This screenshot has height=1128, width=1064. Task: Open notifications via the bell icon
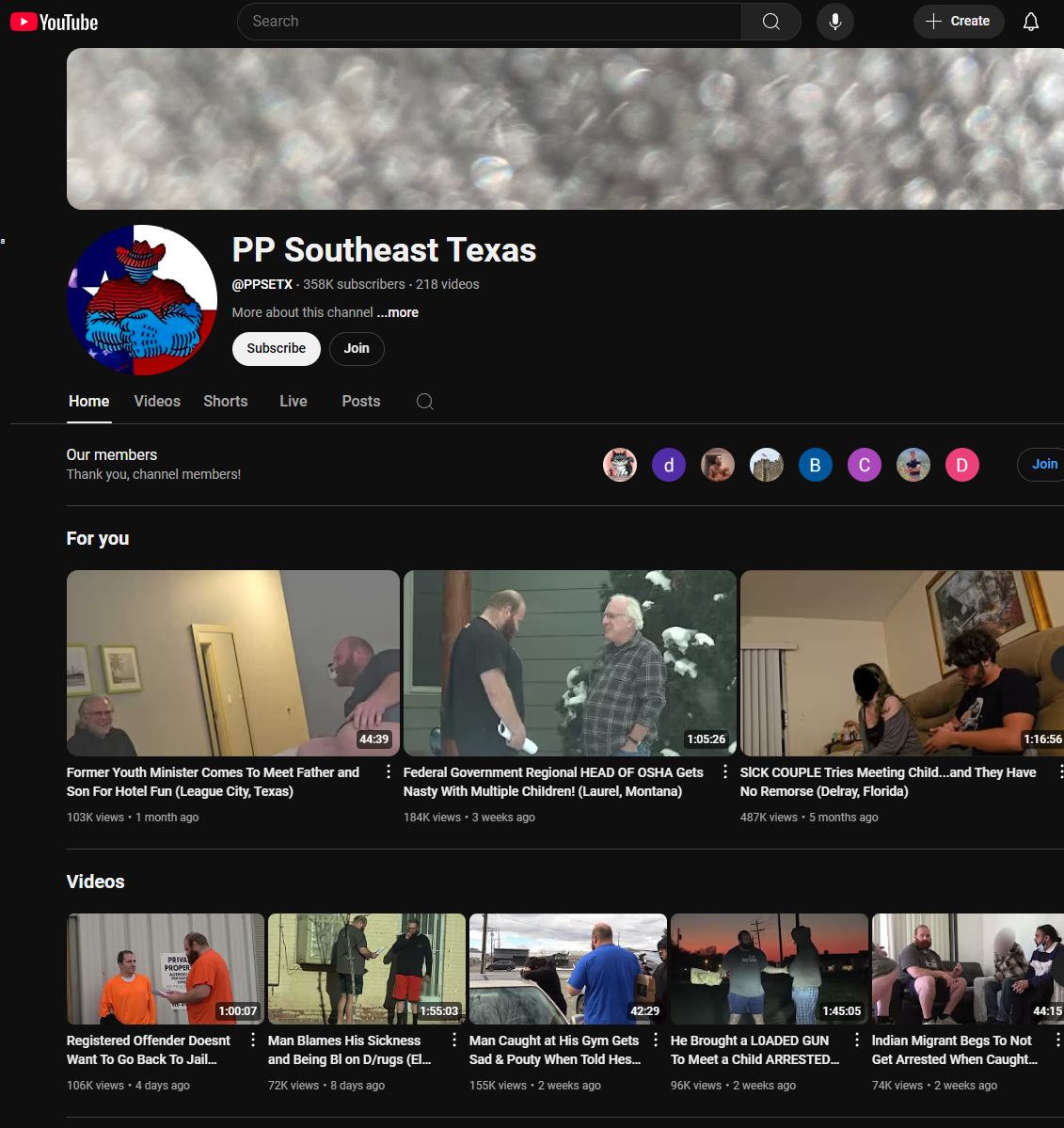coord(1031,21)
